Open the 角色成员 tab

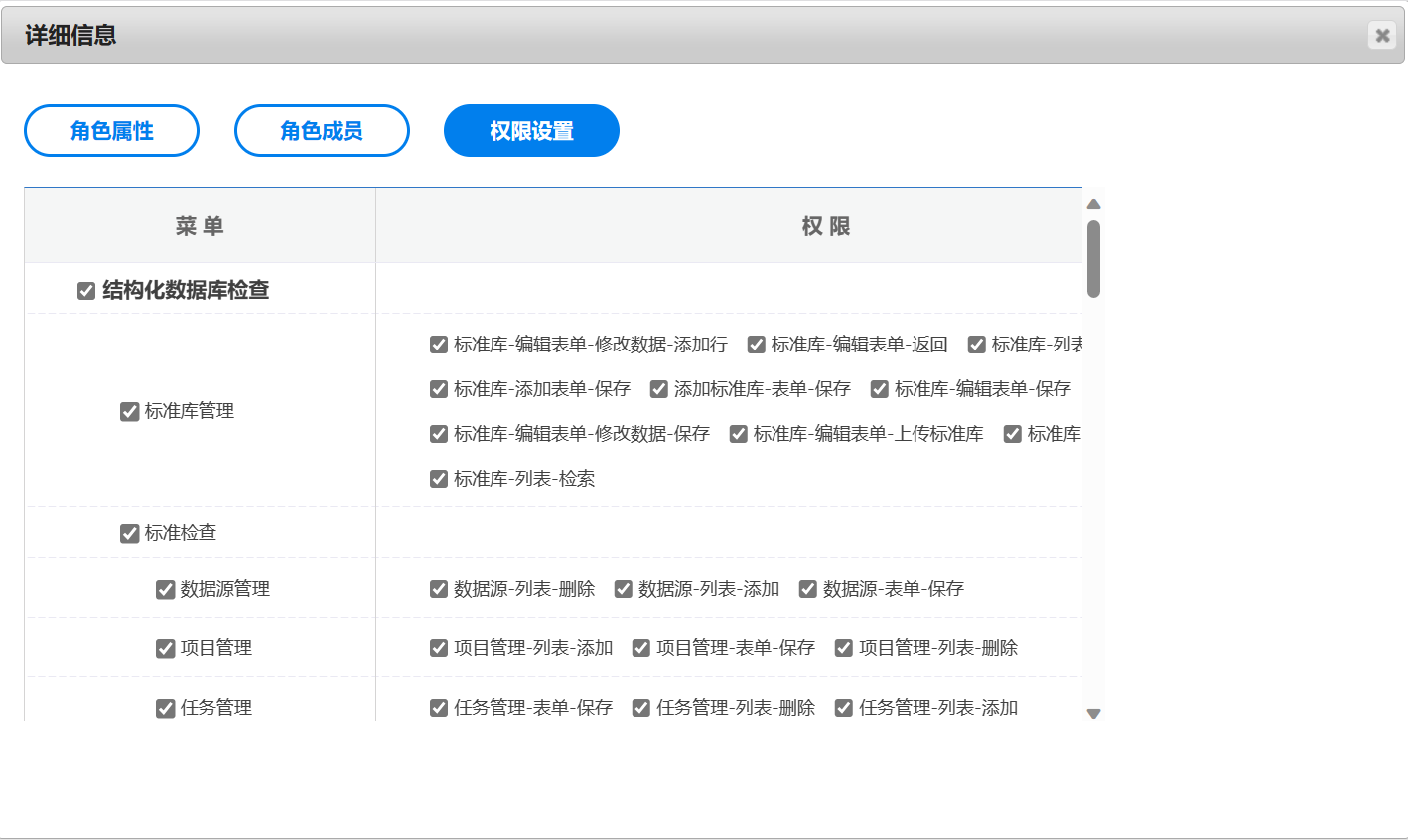322,131
